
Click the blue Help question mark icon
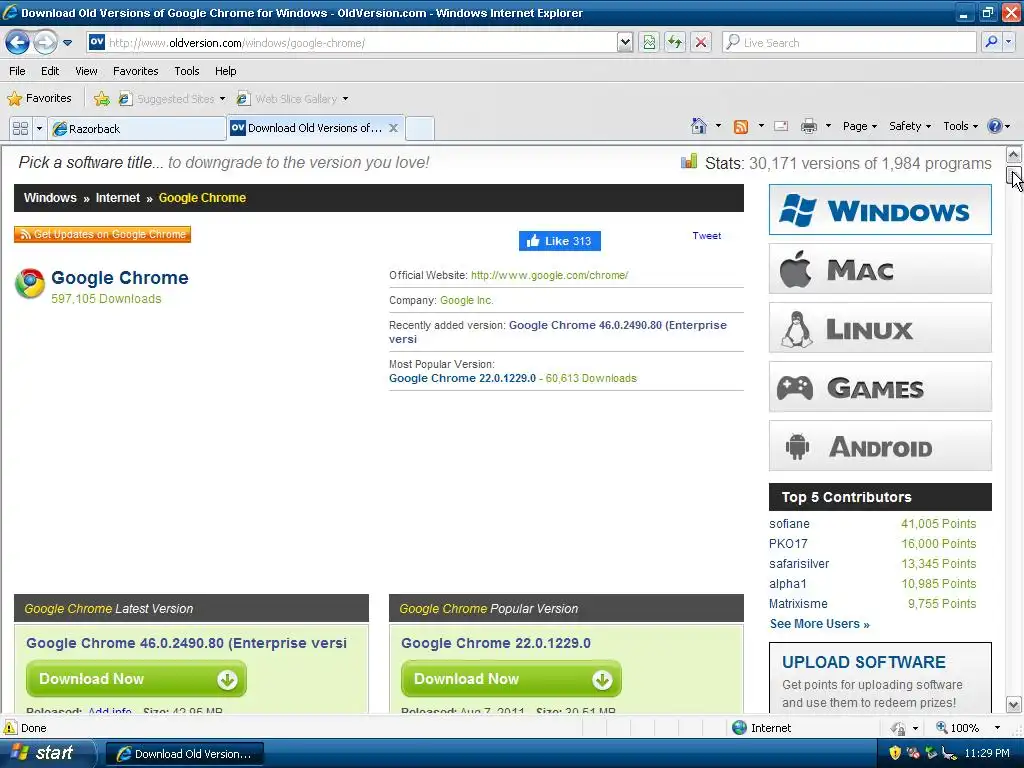tap(995, 126)
